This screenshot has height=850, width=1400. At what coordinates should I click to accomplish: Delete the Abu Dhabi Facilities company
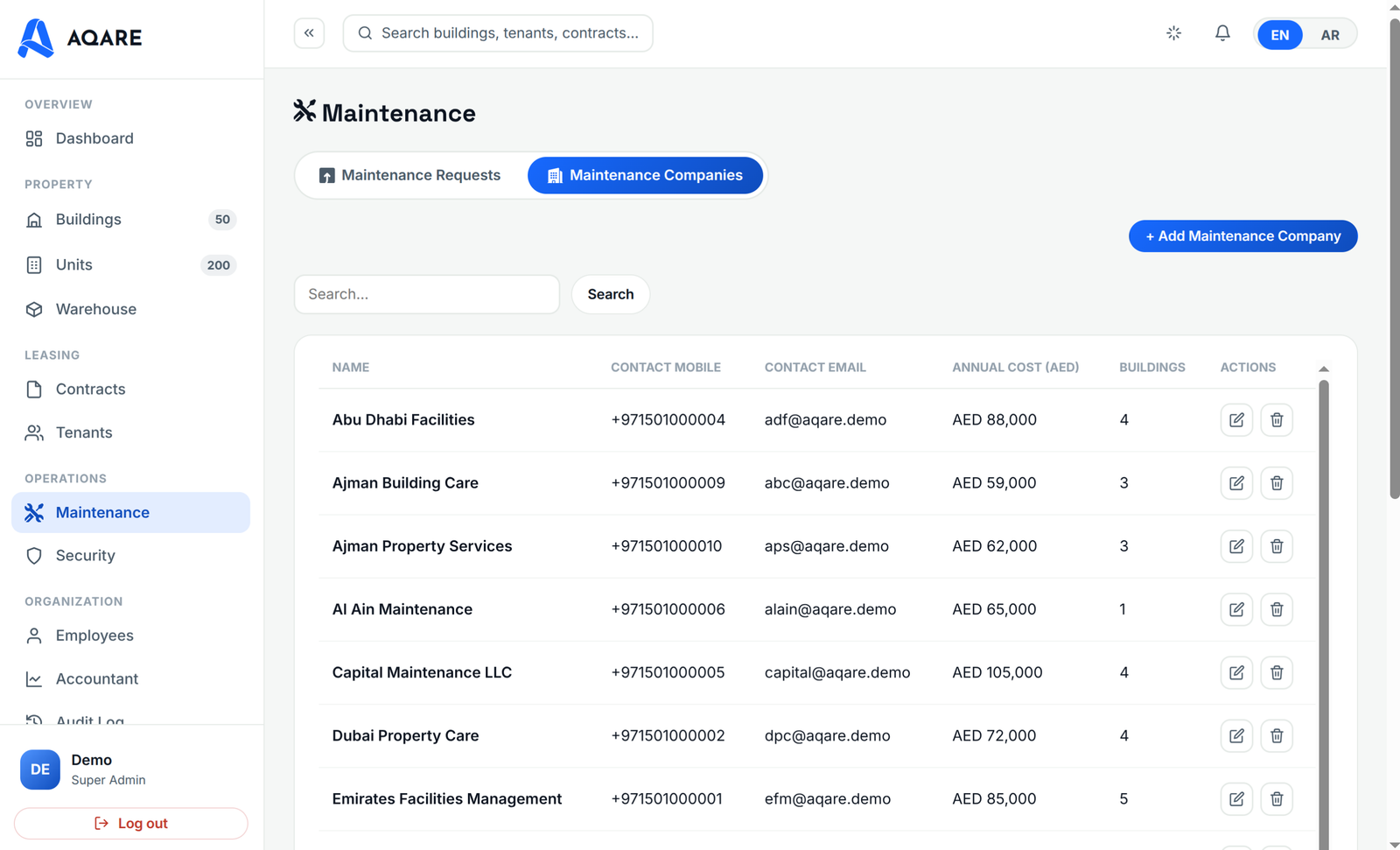click(1277, 420)
